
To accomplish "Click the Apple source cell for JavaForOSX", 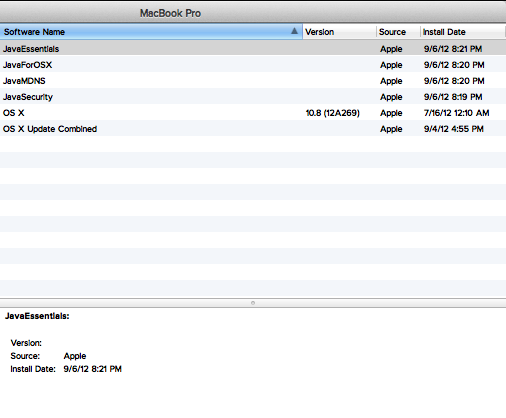I will (391, 65).
